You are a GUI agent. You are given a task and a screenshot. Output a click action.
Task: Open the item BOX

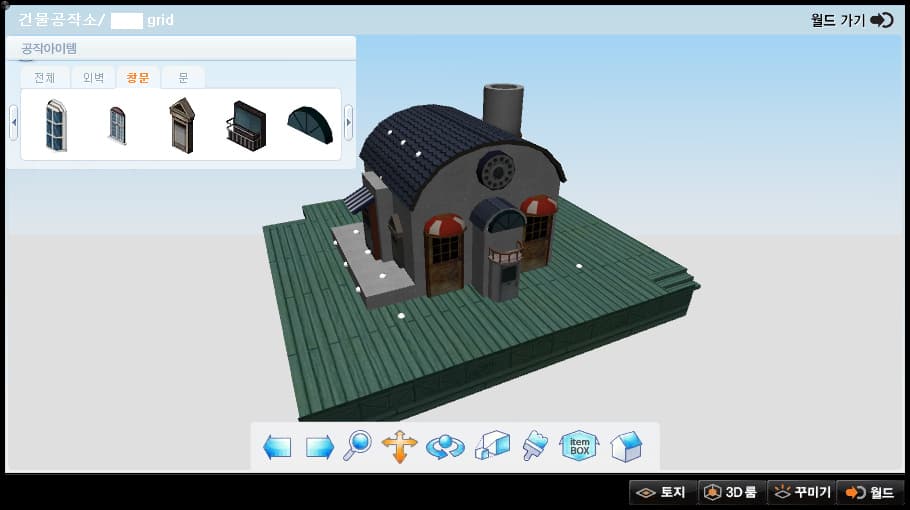pos(579,446)
